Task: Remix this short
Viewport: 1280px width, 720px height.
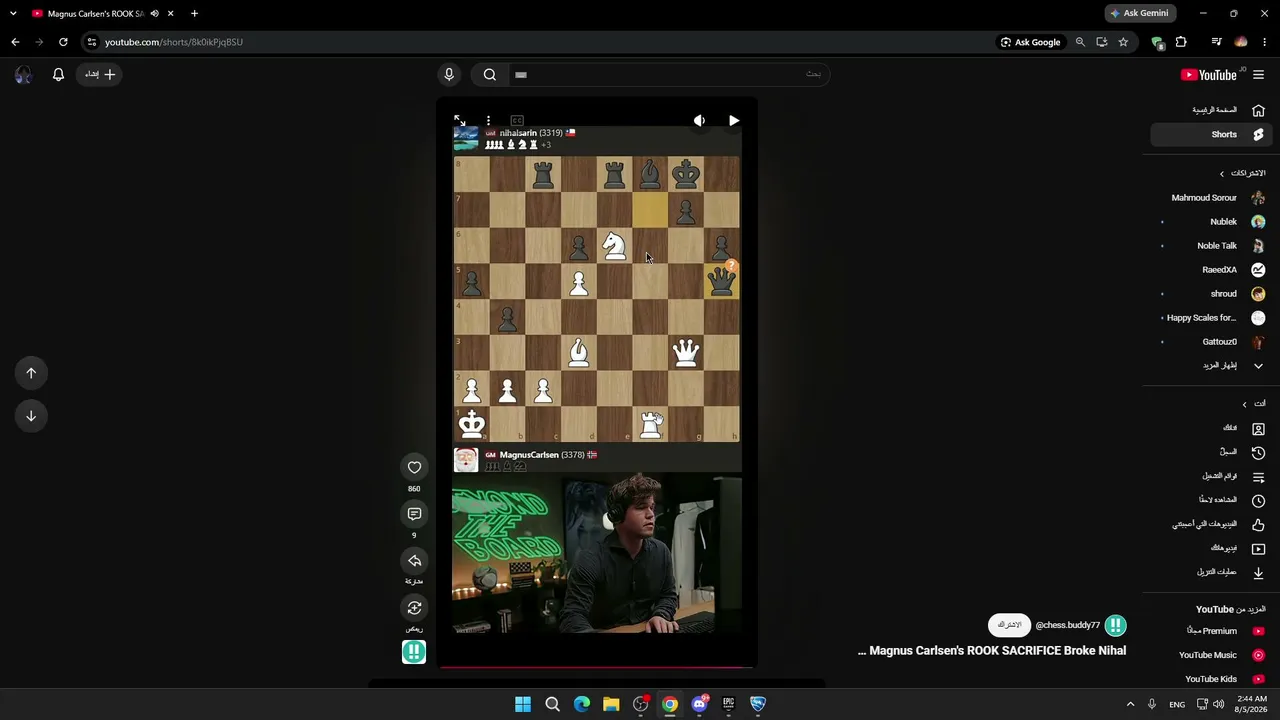Action: click(x=414, y=608)
